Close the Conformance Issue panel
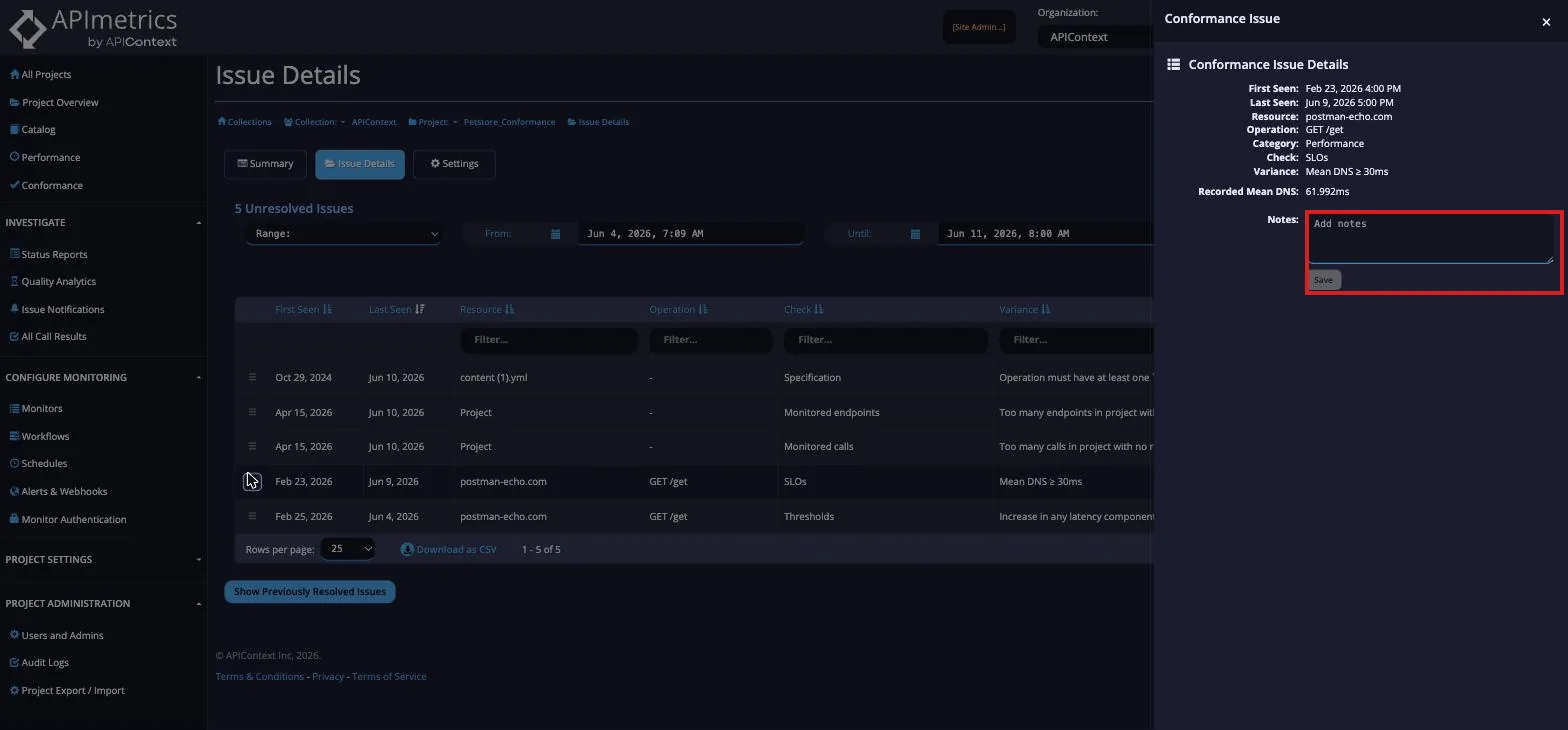This screenshot has width=1568, height=730. pos(1546,22)
